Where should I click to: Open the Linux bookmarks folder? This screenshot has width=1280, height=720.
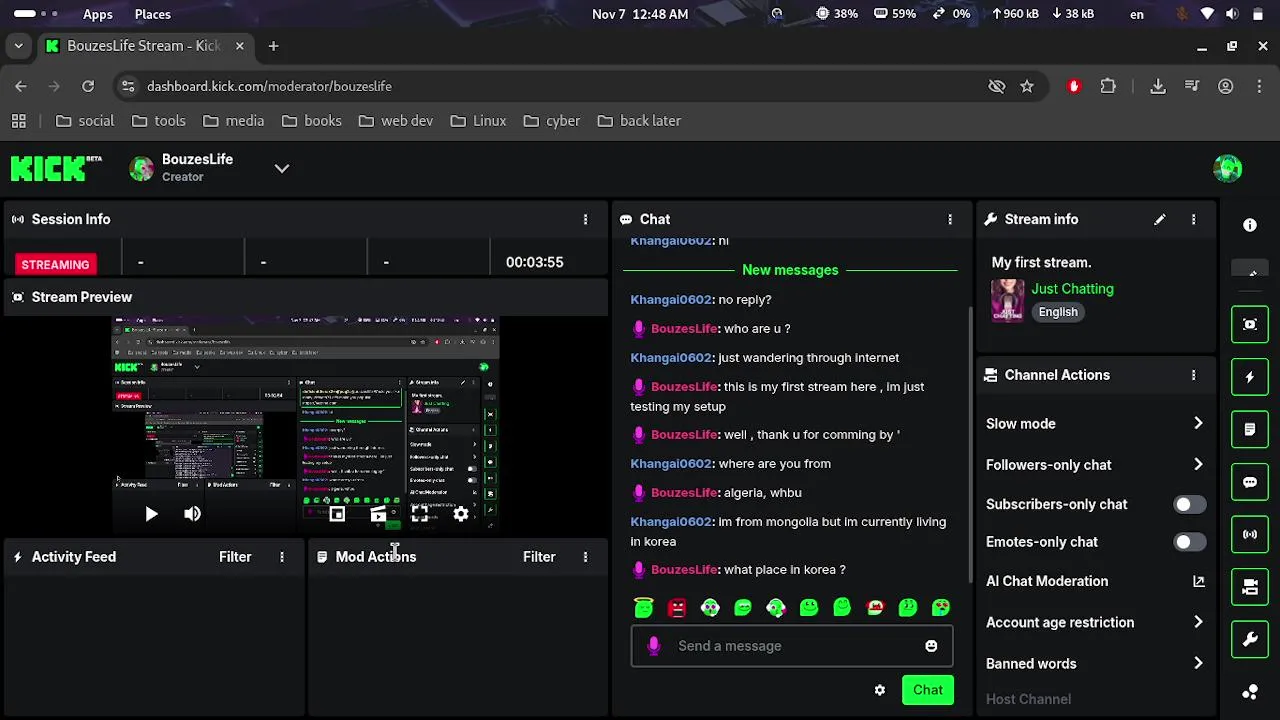pos(478,121)
